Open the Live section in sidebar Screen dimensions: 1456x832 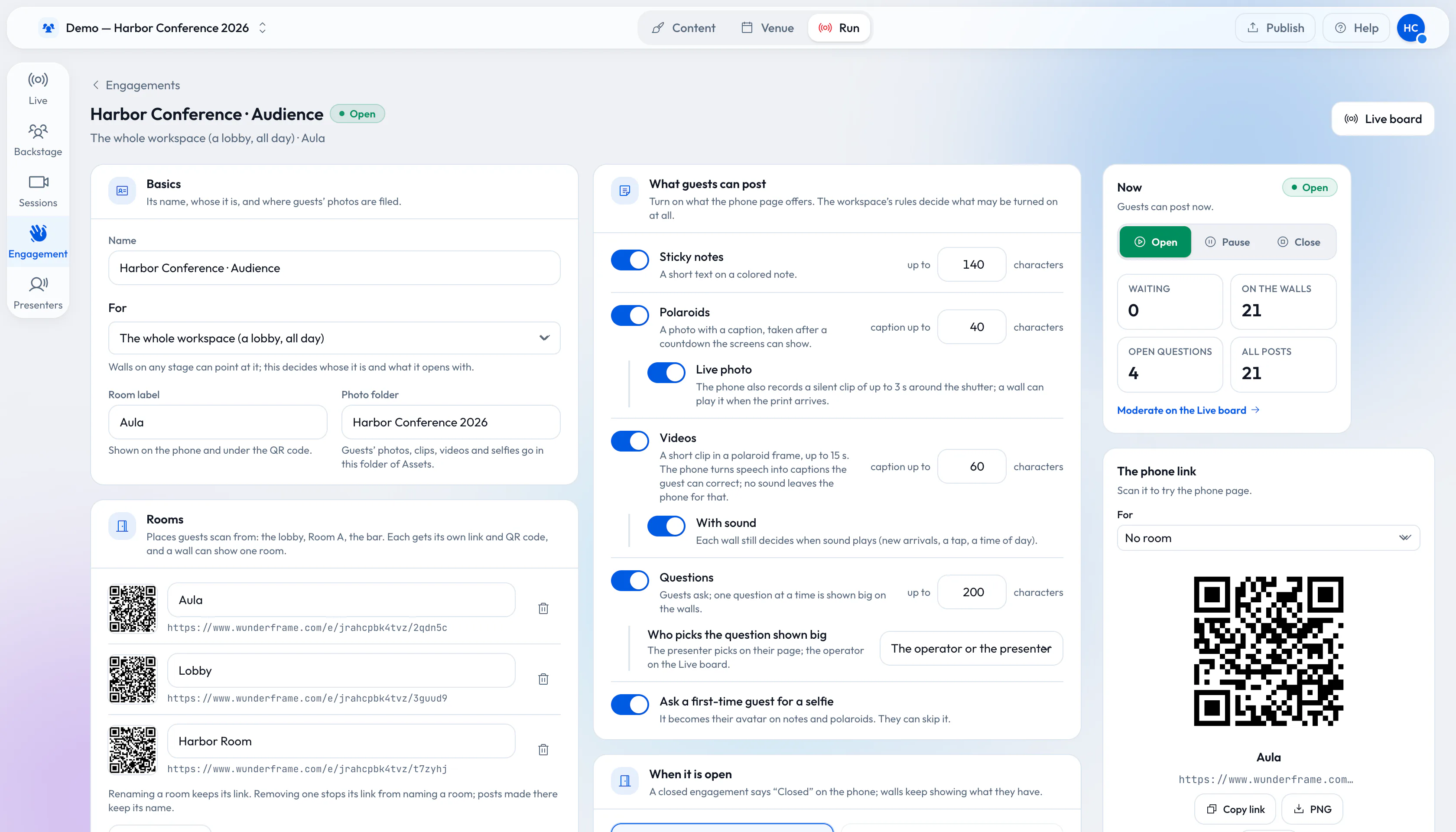[38, 88]
